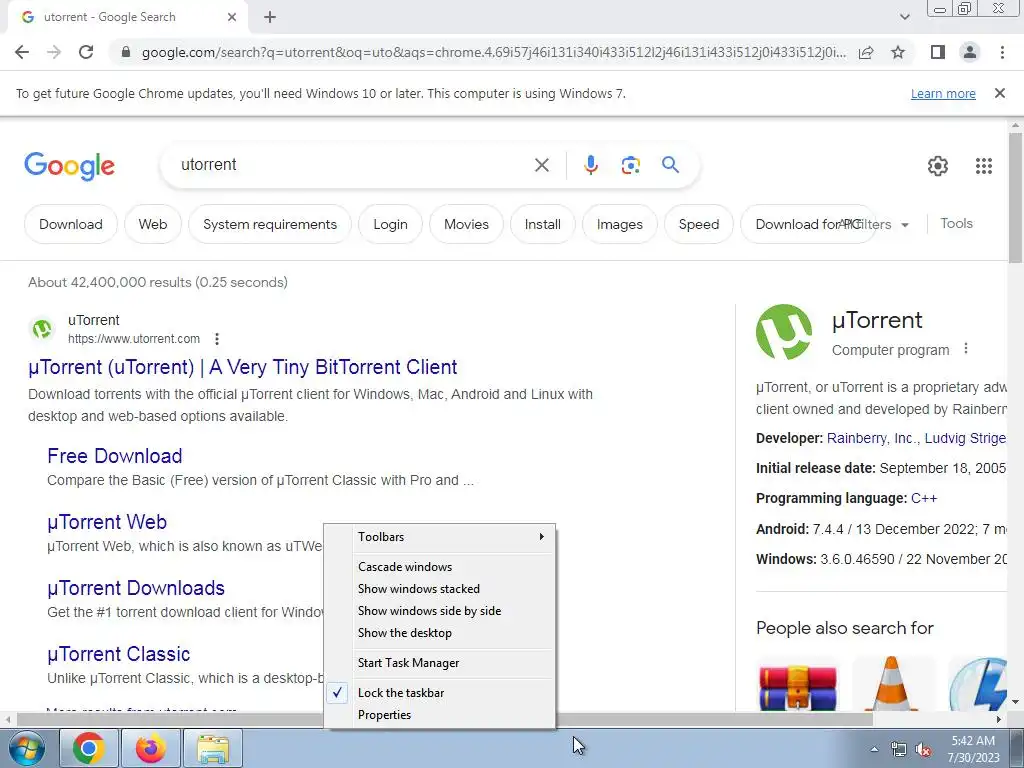Image resolution: width=1024 pixels, height=768 pixels.
Task: Choose Cascade windows from context menu
Action: 440,567
